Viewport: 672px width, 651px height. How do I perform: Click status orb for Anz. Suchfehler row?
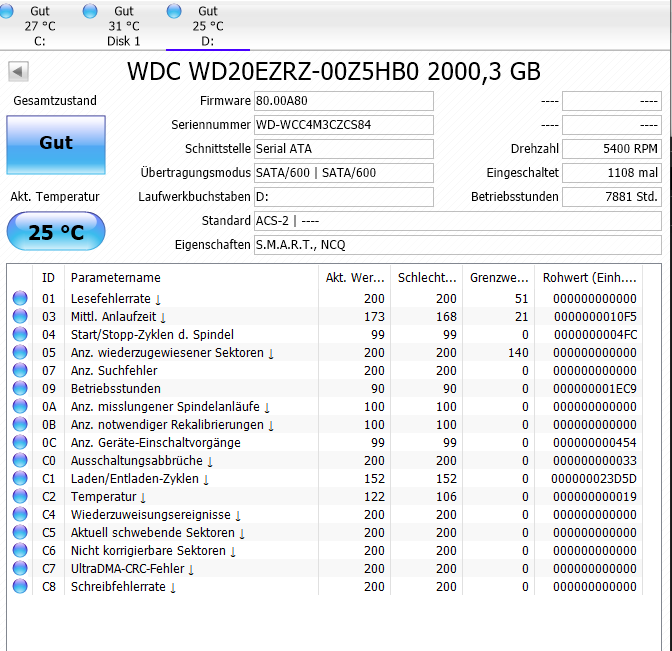point(20,370)
